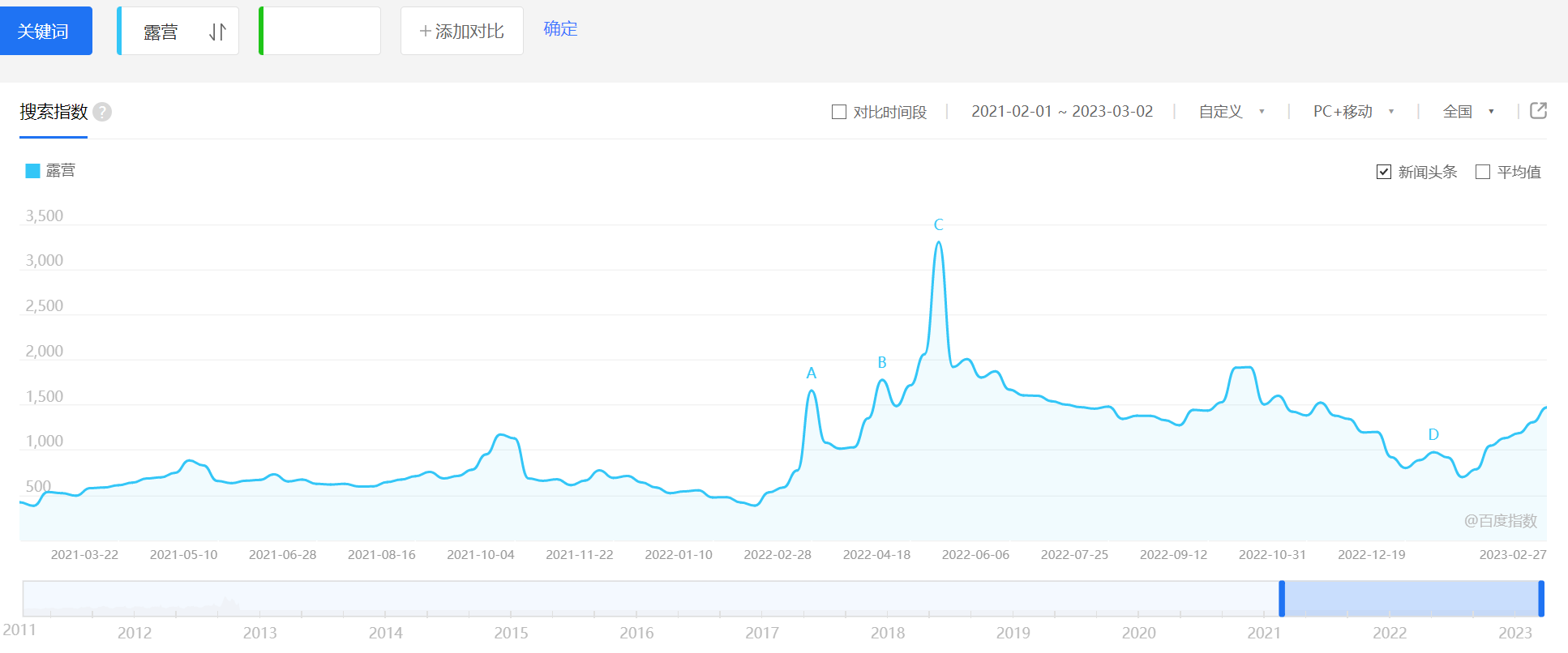Expand the 全国 region dropdown
Screen dimensions: 1568x653
(x=1467, y=112)
